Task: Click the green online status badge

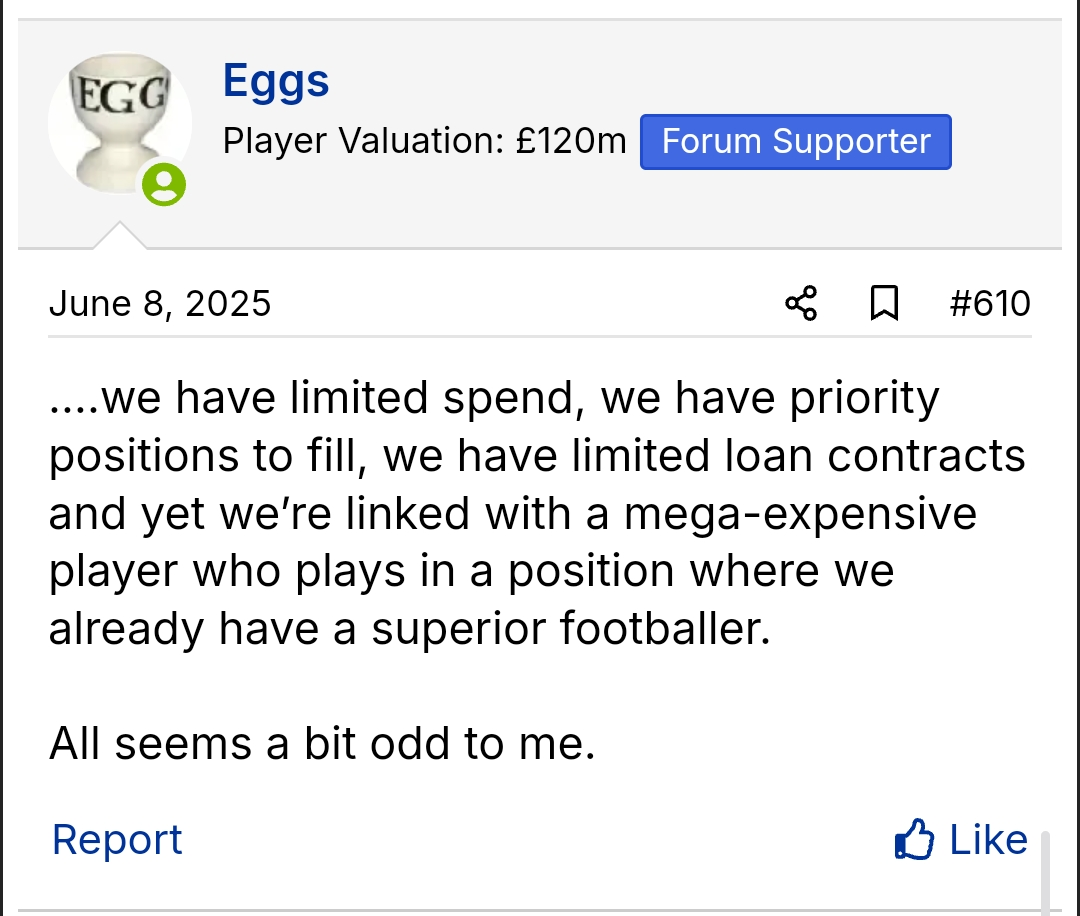Action: [163, 184]
